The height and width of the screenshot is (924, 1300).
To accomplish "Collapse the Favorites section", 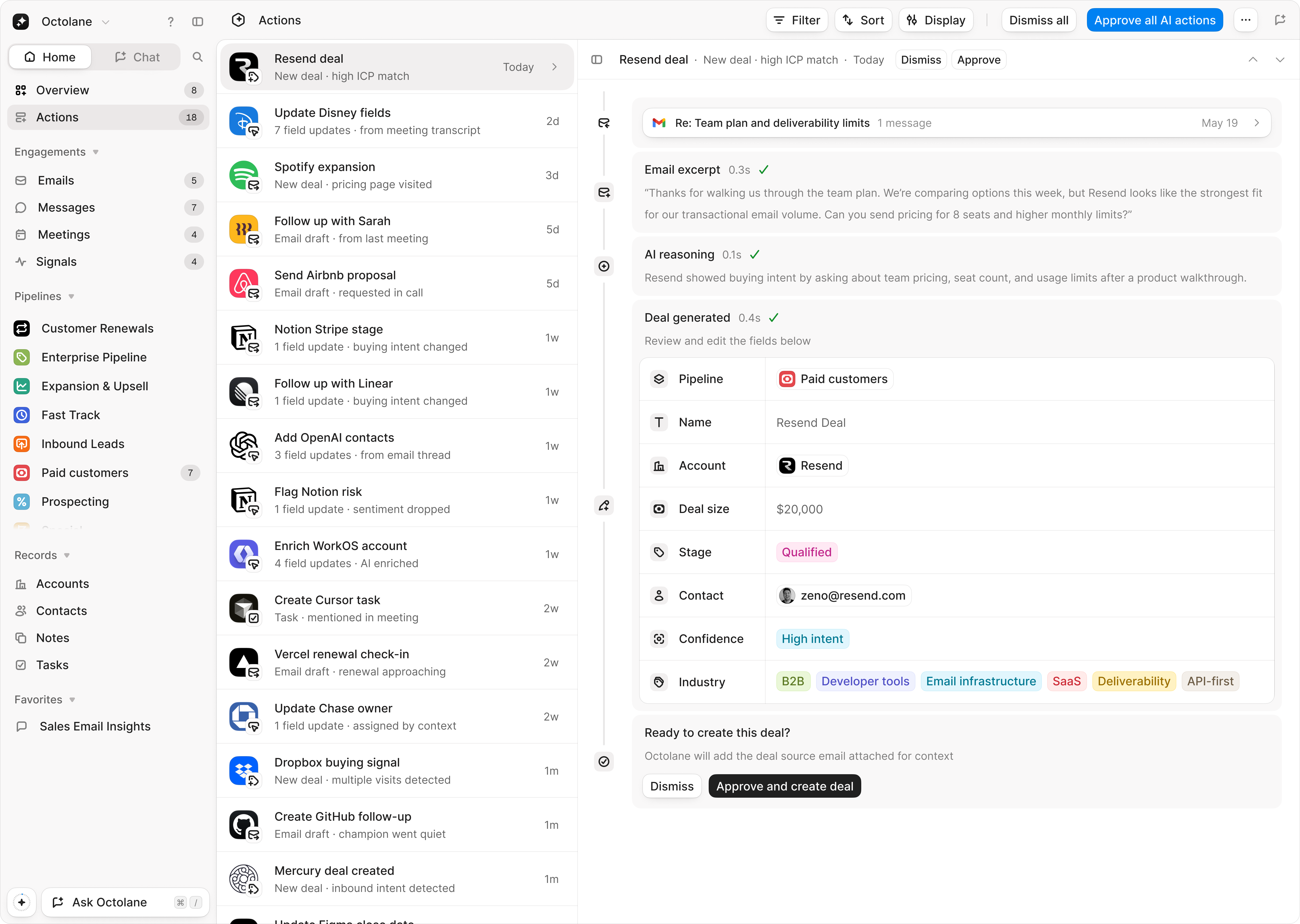I will pyautogui.click(x=72, y=700).
